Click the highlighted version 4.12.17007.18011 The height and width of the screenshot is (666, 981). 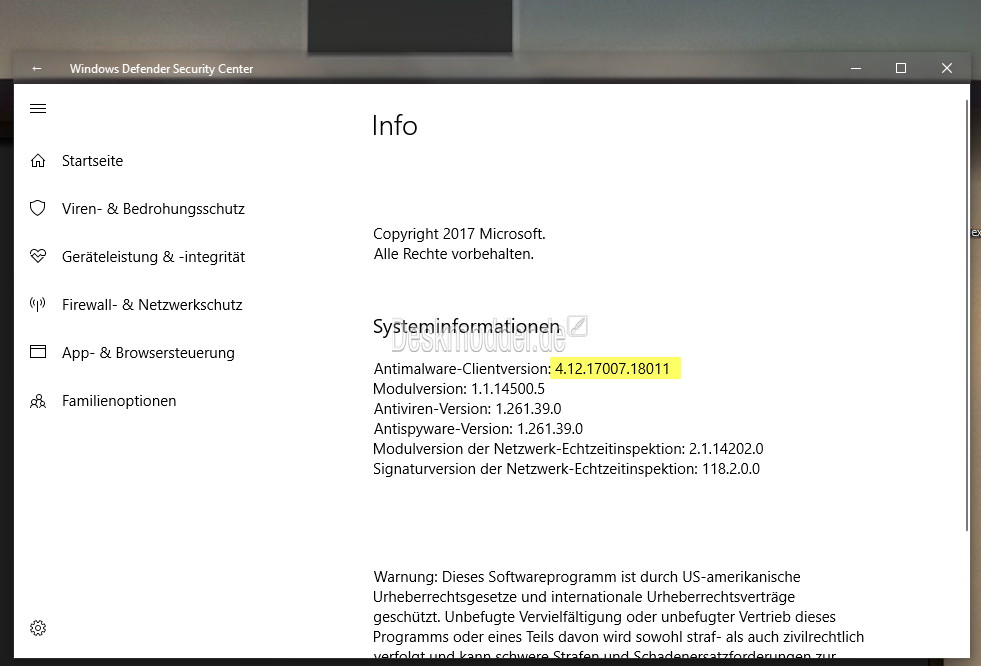pyautogui.click(x=612, y=369)
